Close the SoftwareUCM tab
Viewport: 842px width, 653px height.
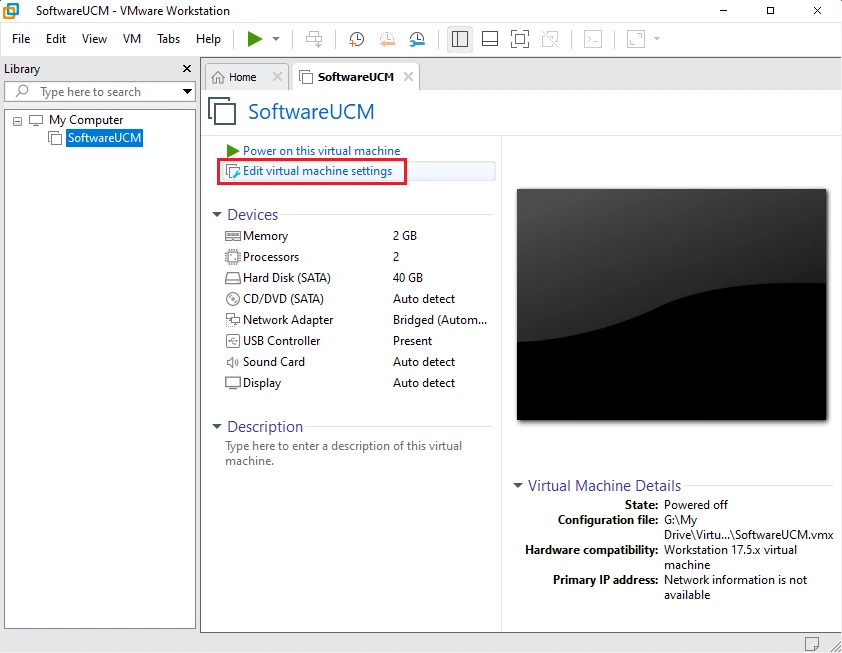pyautogui.click(x=409, y=77)
